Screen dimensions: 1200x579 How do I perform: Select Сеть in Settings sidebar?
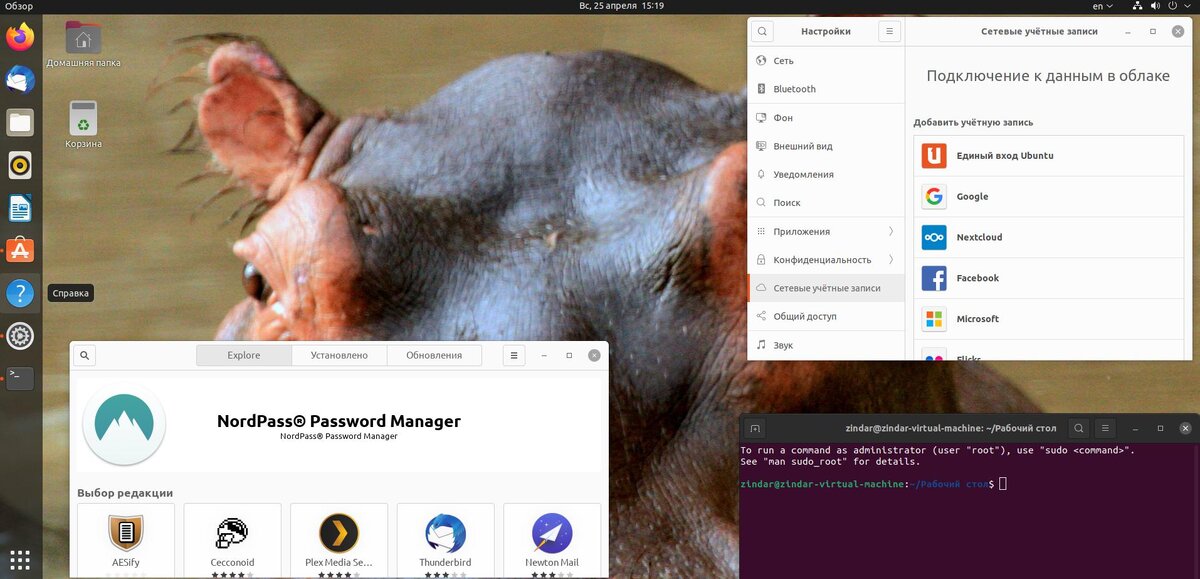point(826,61)
